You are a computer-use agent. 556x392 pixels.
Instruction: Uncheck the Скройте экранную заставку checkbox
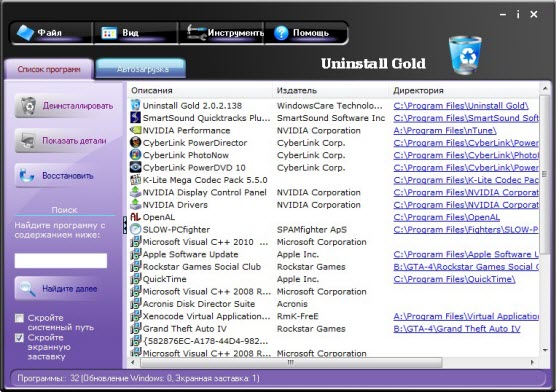tap(20, 338)
